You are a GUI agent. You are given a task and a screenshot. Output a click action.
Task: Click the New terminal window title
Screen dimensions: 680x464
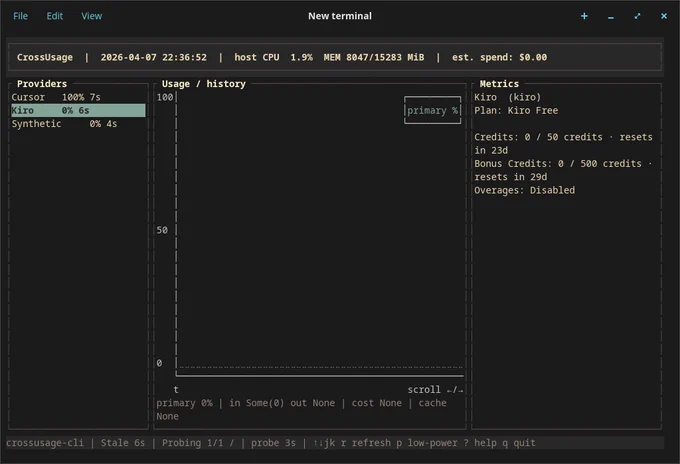340,16
